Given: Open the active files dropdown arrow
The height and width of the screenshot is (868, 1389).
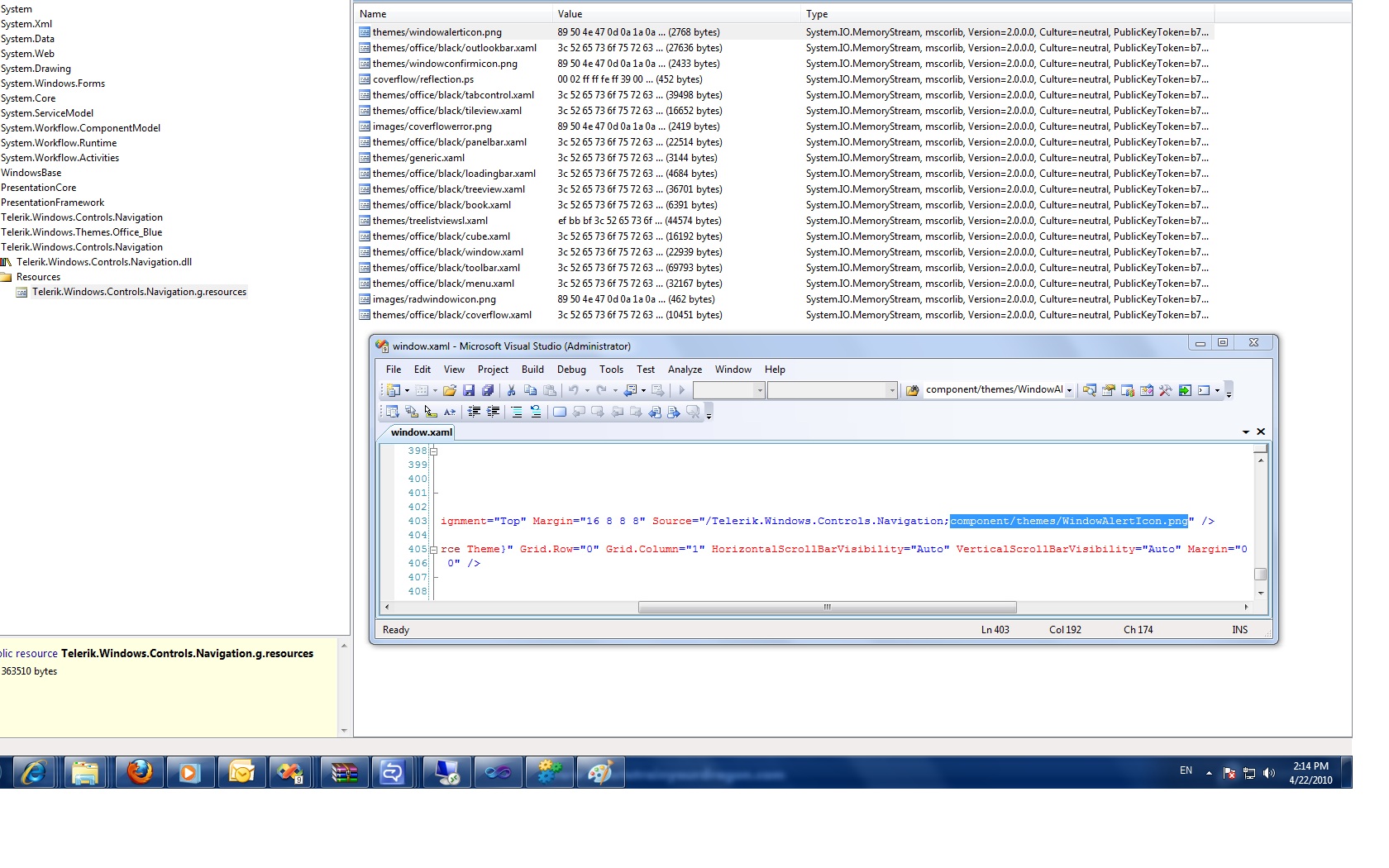Looking at the screenshot, I should click(1246, 432).
